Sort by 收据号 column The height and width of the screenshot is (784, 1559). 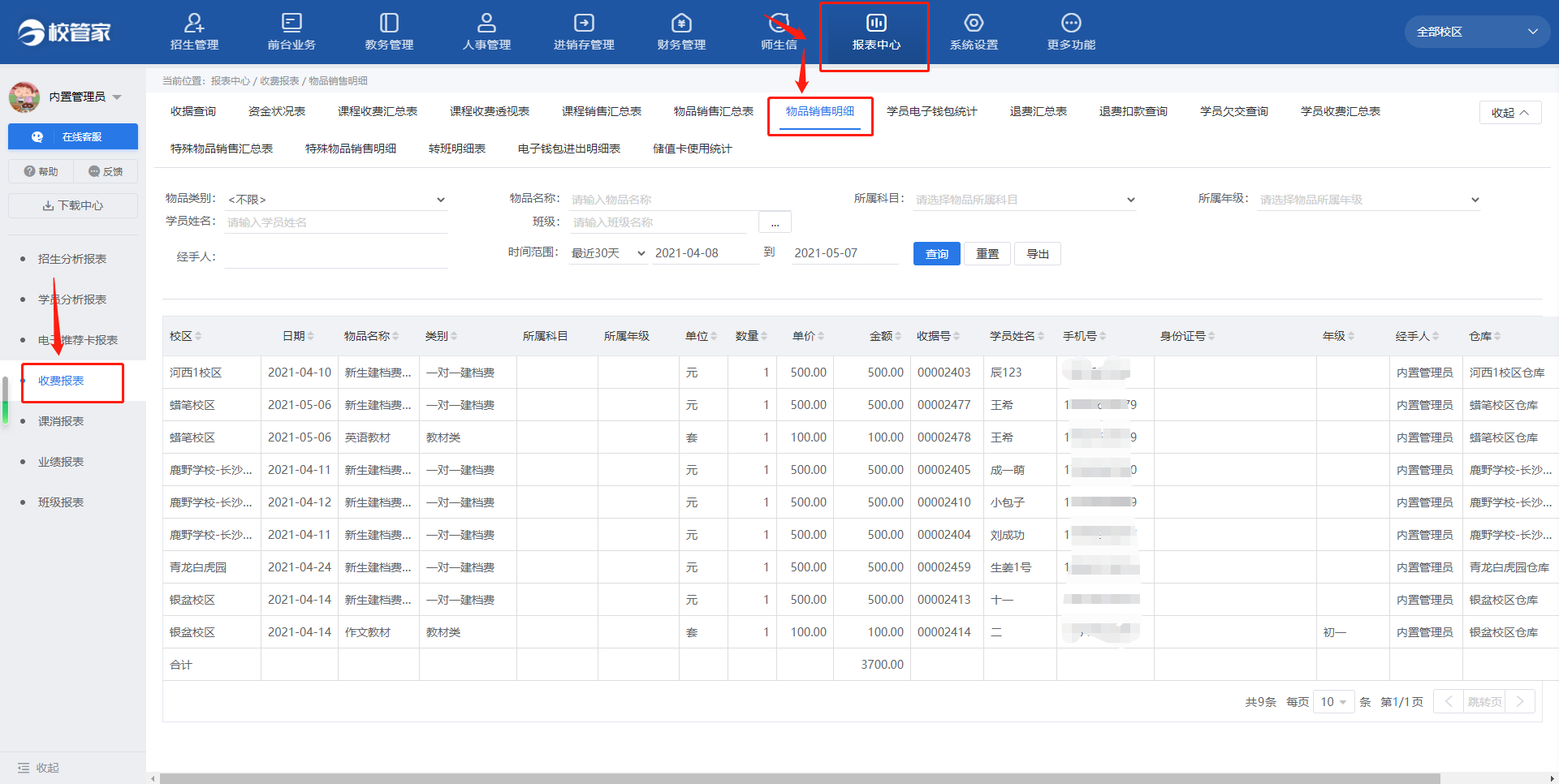coord(938,336)
